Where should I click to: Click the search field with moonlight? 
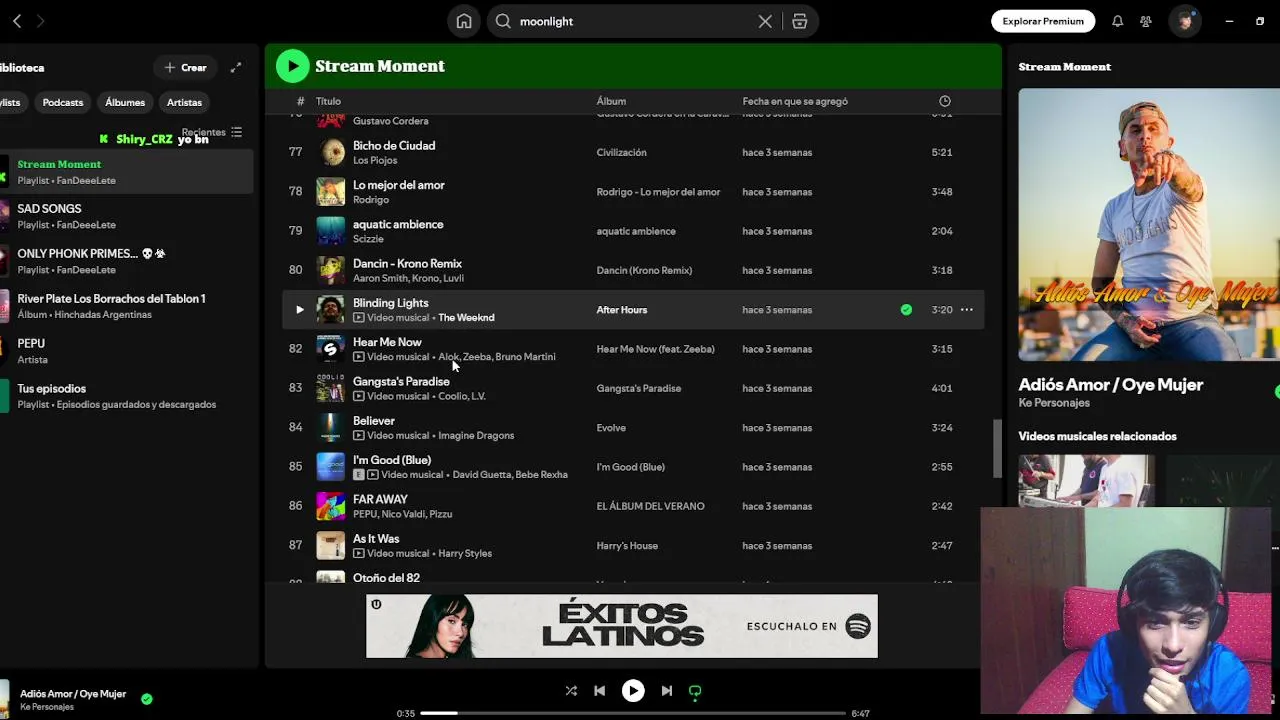pyautogui.click(x=635, y=21)
